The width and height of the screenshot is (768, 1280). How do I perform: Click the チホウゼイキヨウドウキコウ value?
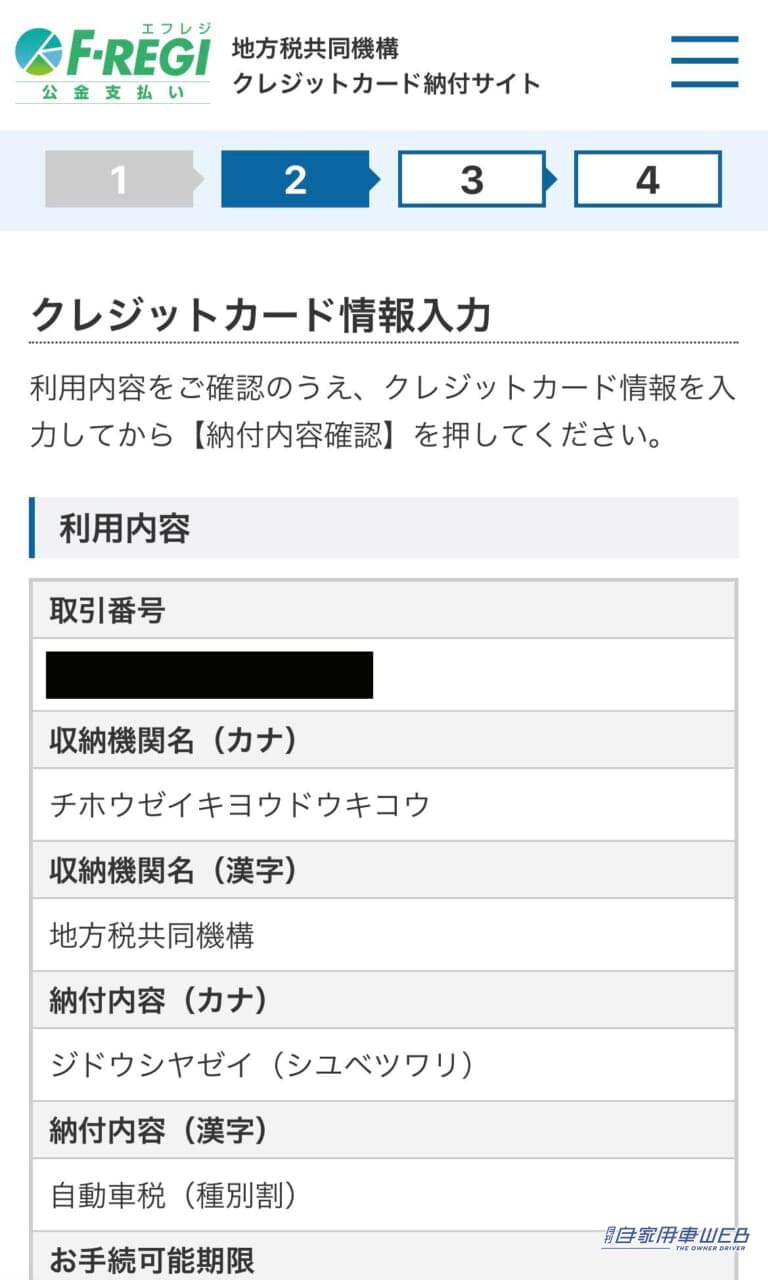pos(240,804)
